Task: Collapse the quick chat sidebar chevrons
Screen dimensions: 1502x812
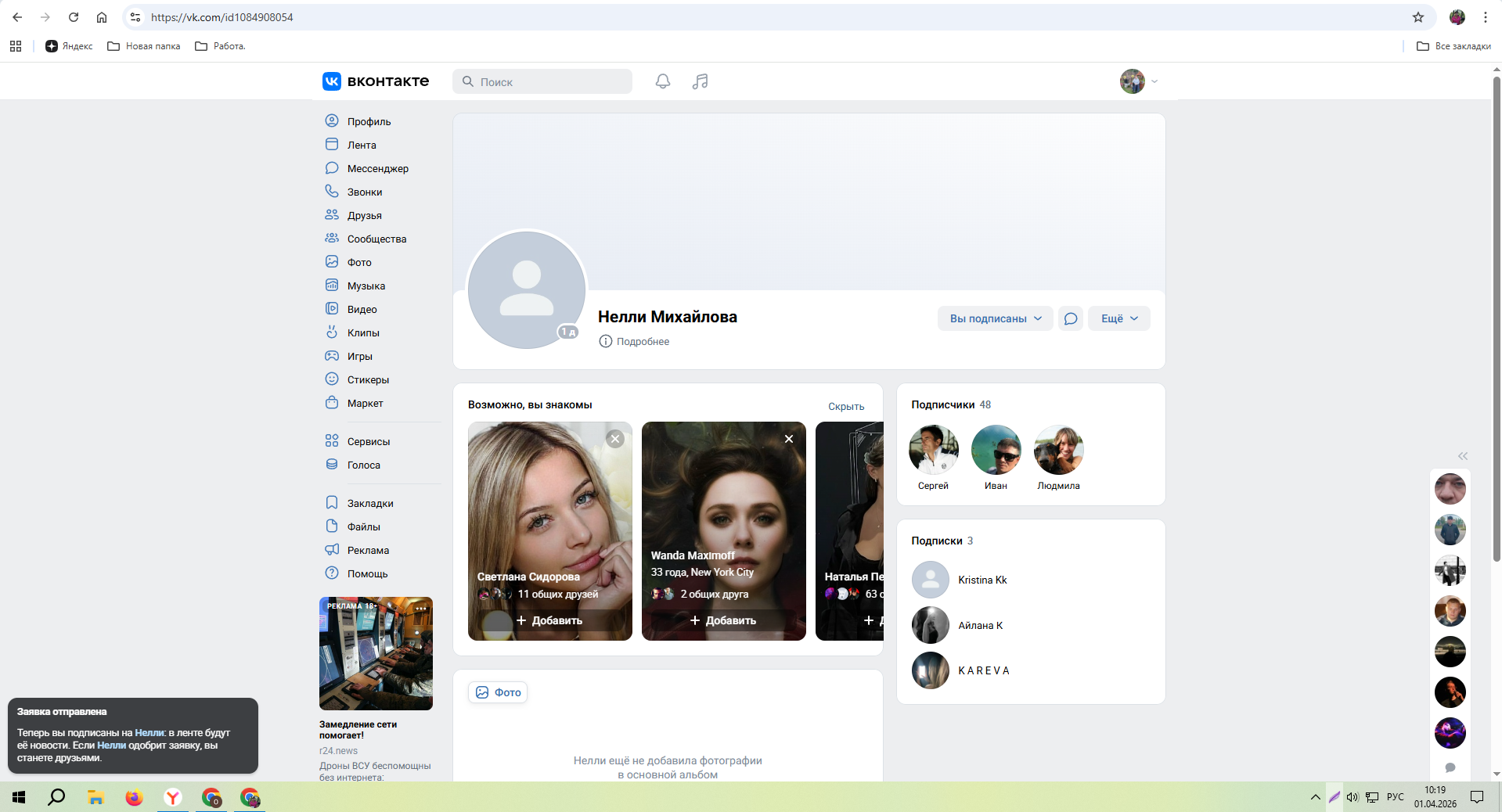Action: click(x=1463, y=456)
